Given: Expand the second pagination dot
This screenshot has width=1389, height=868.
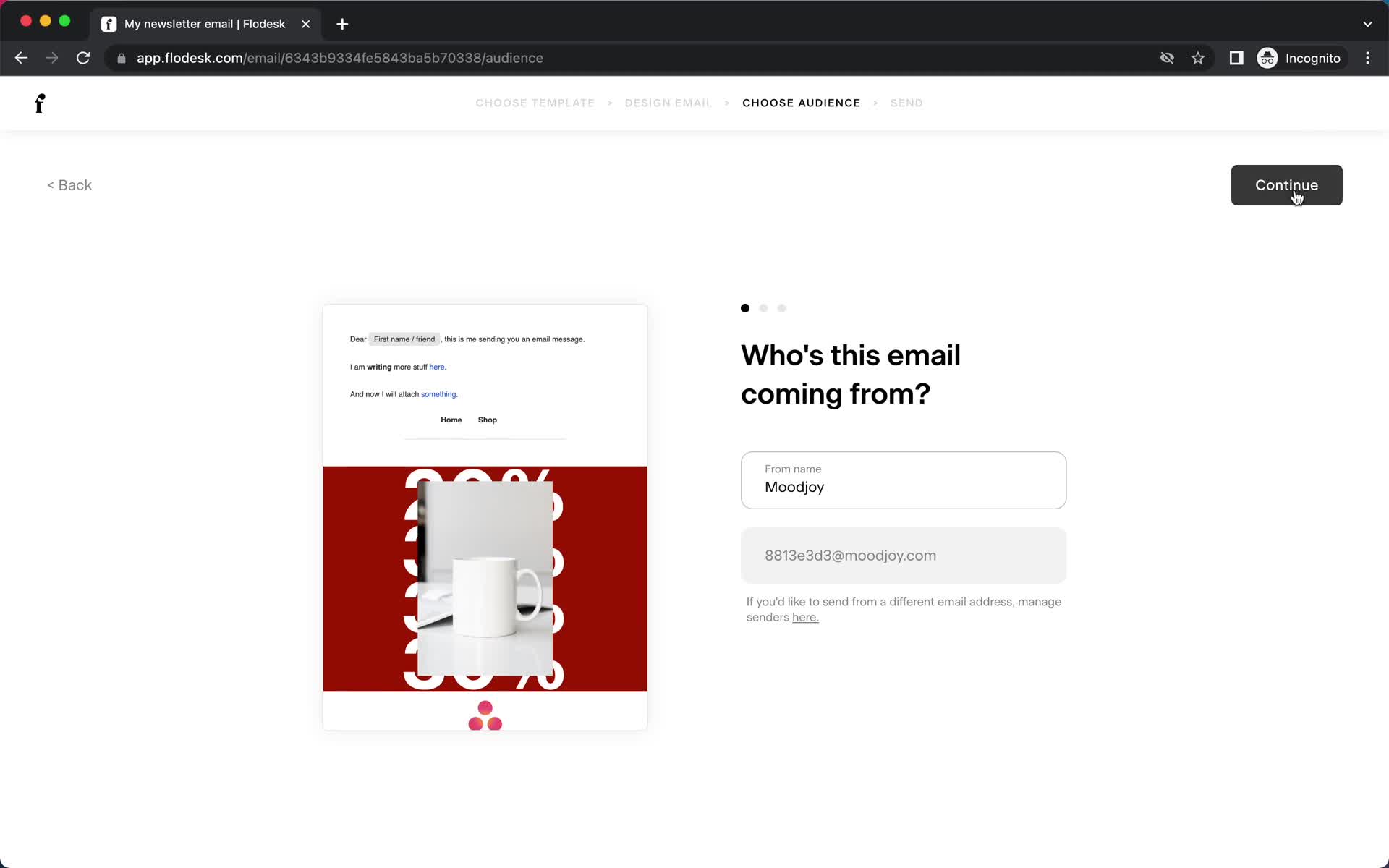Looking at the screenshot, I should point(763,308).
